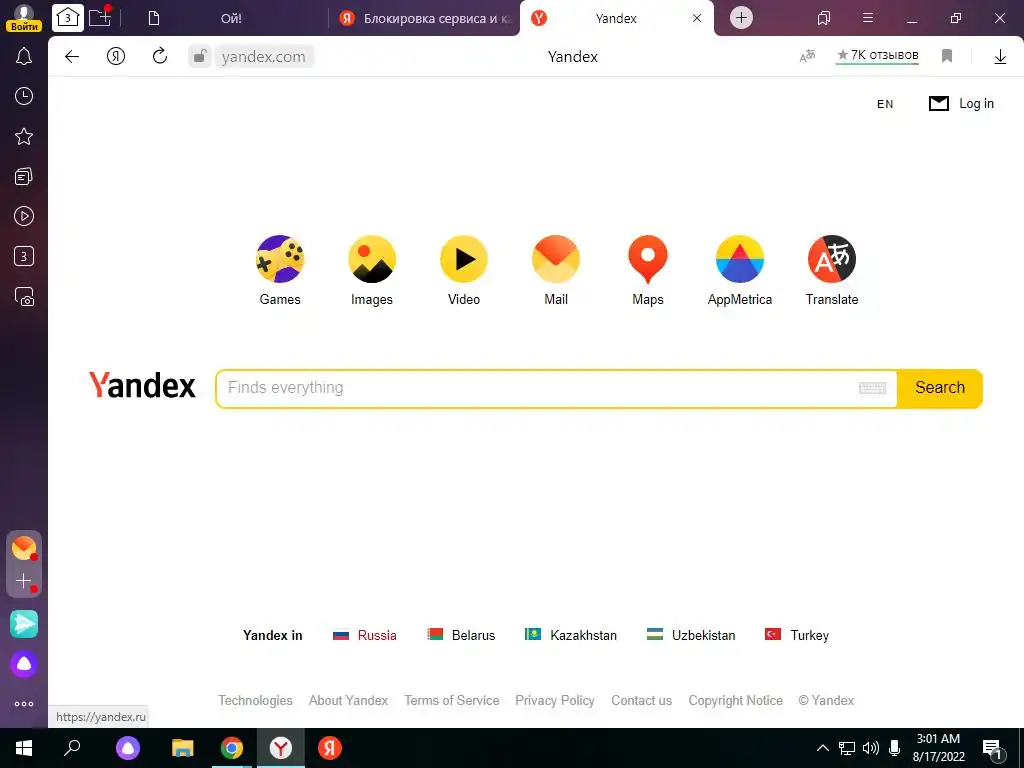Change language via EN selector
This screenshot has width=1024, height=768.
tap(885, 104)
